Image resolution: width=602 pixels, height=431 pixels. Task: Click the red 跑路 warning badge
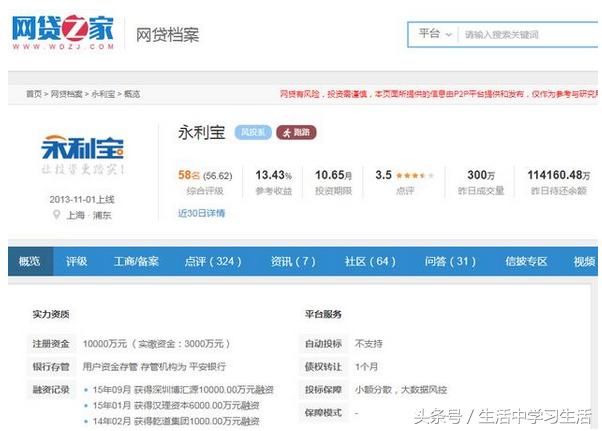pos(296,132)
